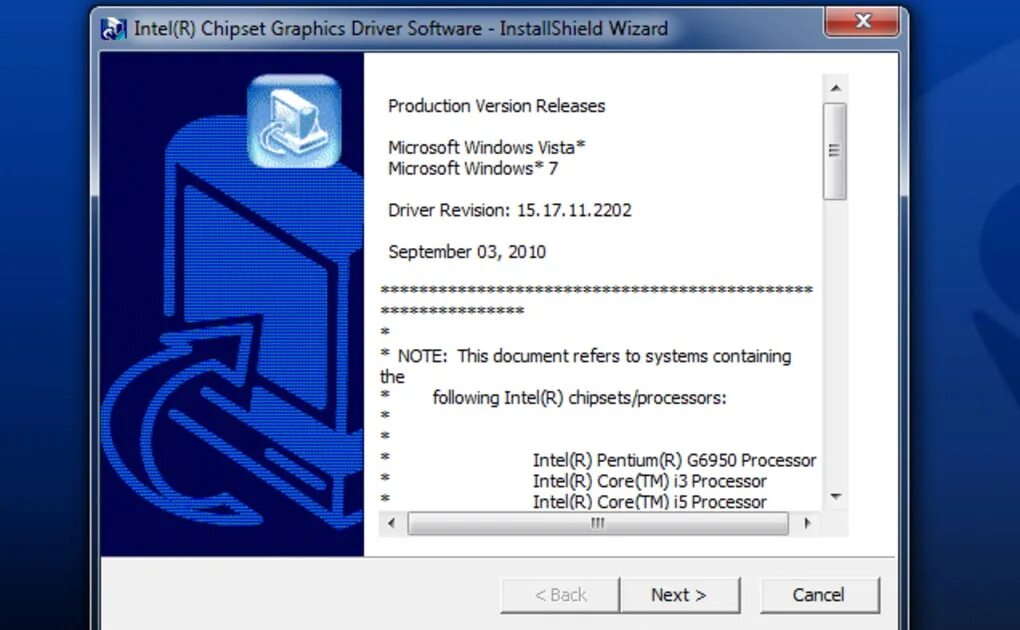
Task: Click 'Microsoft Windows Vista*' line
Action: click(x=487, y=148)
